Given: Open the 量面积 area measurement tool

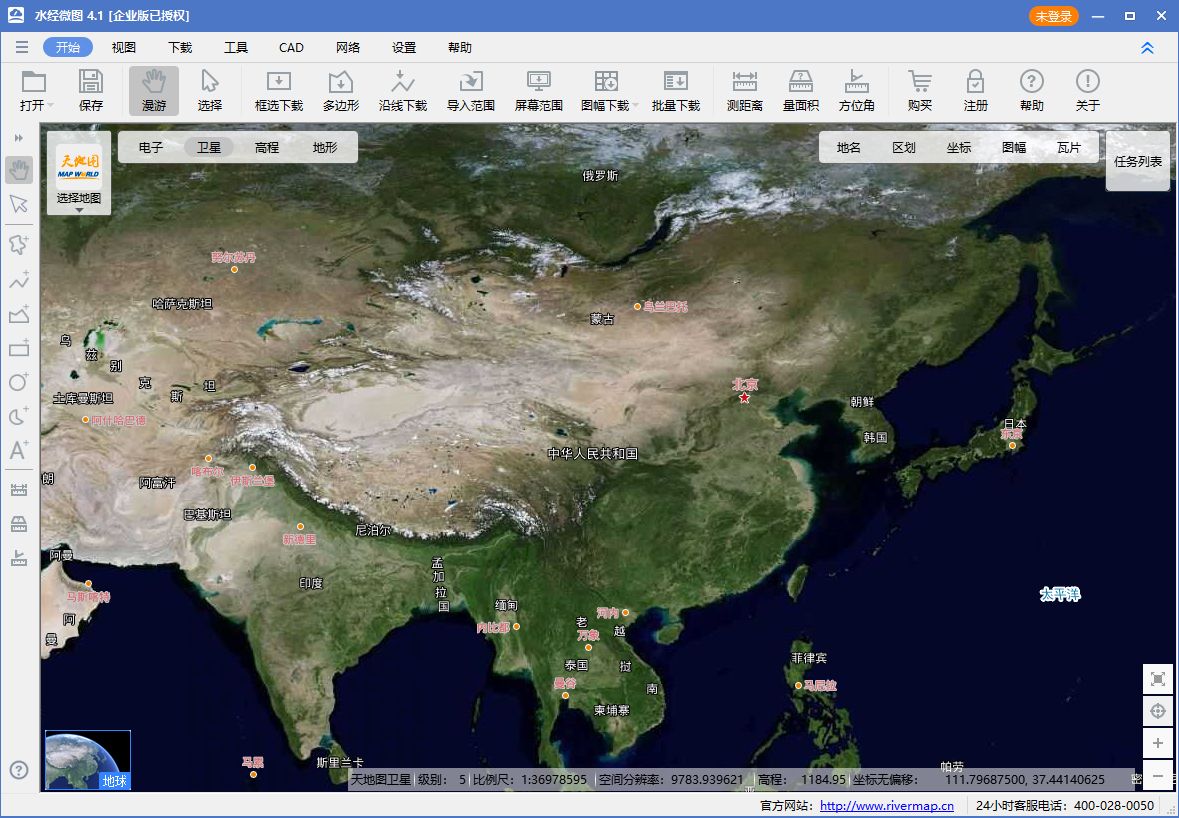Looking at the screenshot, I should [x=800, y=90].
